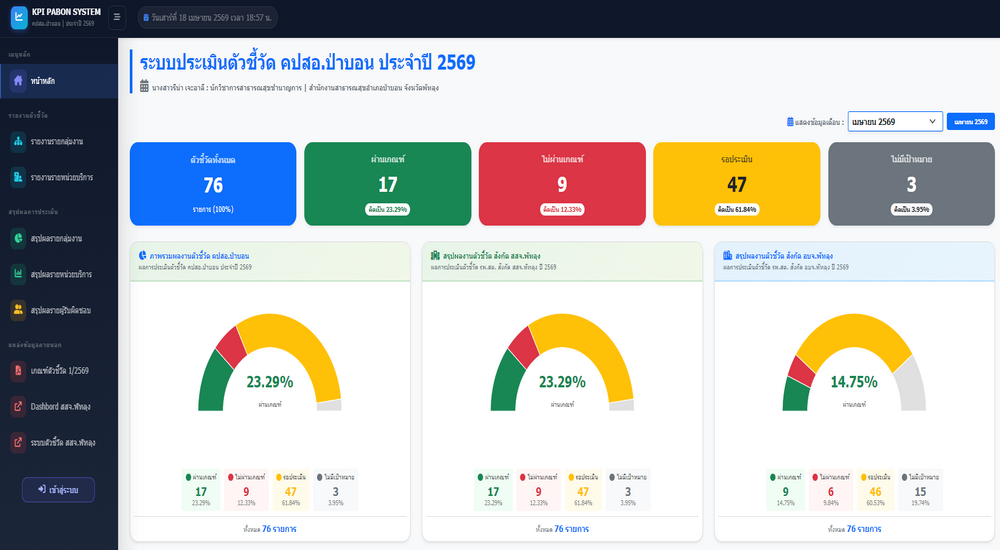The width and height of the screenshot is (1000, 550).
Task: Click the building icon for รายงานรายหน่วยบริการ
Action: pyautogui.click(x=18, y=177)
